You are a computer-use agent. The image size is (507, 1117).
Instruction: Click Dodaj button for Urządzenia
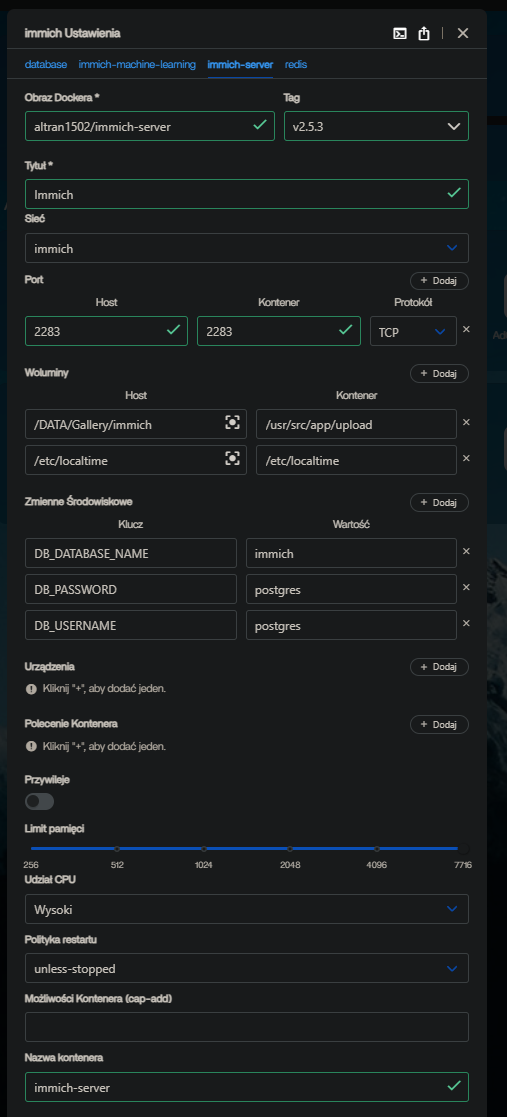coord(439,667)
